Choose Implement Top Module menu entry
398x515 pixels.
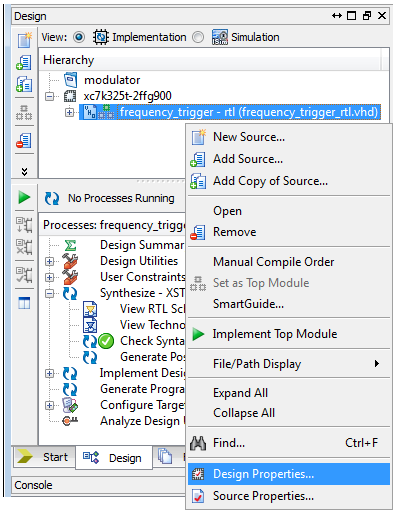click(289, 334)
